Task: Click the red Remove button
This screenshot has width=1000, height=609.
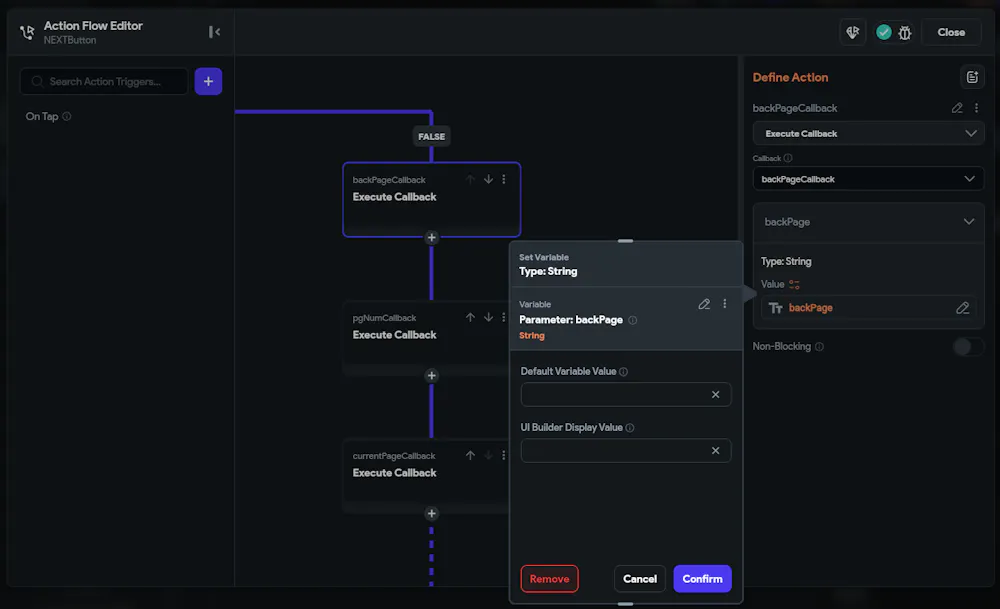Action: [x=549, y=579]
